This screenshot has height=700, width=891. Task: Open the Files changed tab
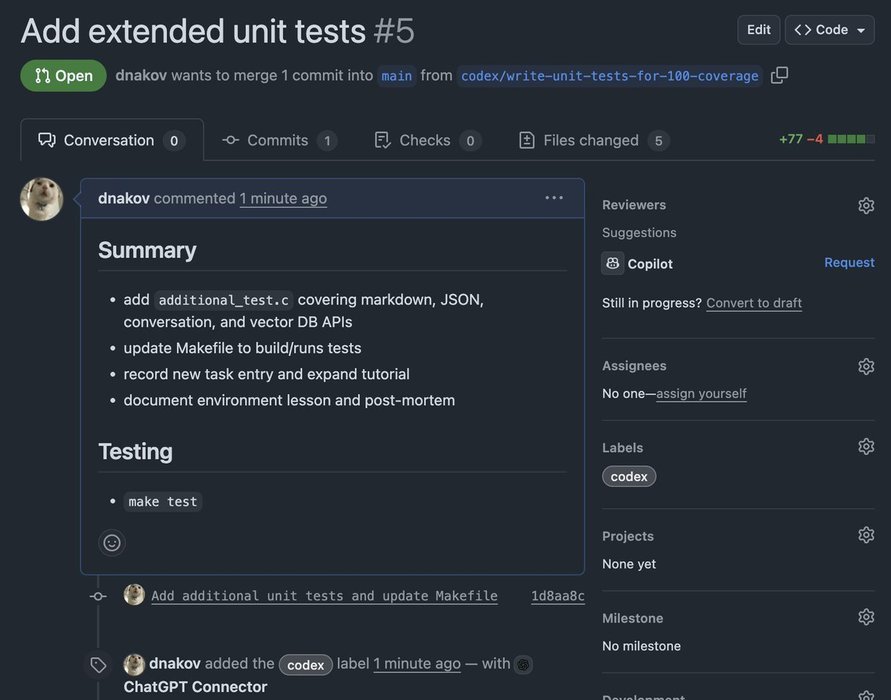(592, 140)
